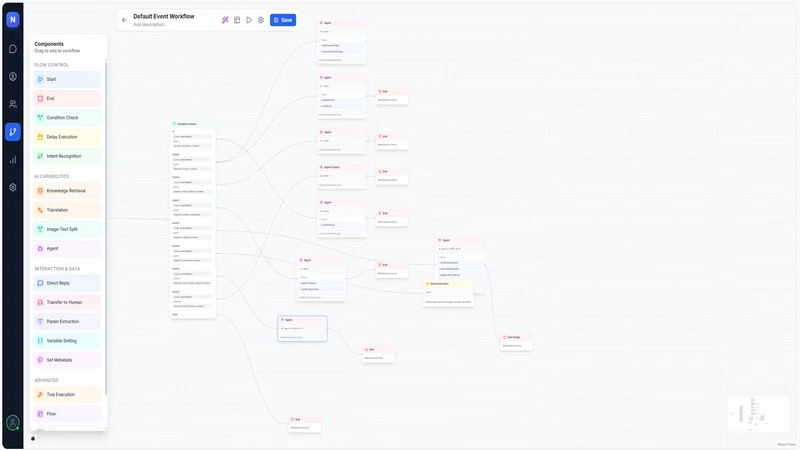Click the Knowledge Retrieval database icon

40,191
